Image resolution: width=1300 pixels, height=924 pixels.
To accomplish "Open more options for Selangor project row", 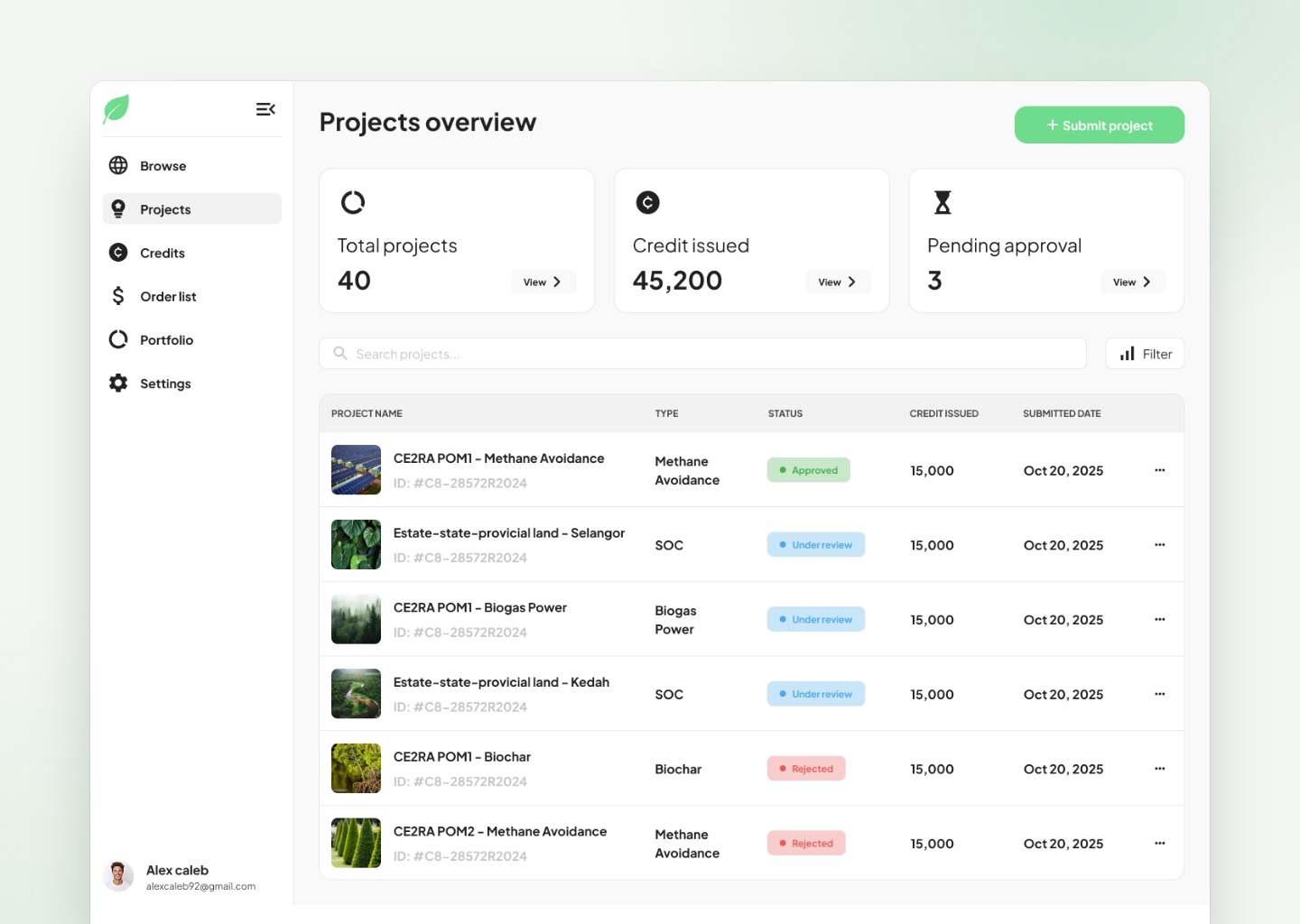I will (1160, 545).
